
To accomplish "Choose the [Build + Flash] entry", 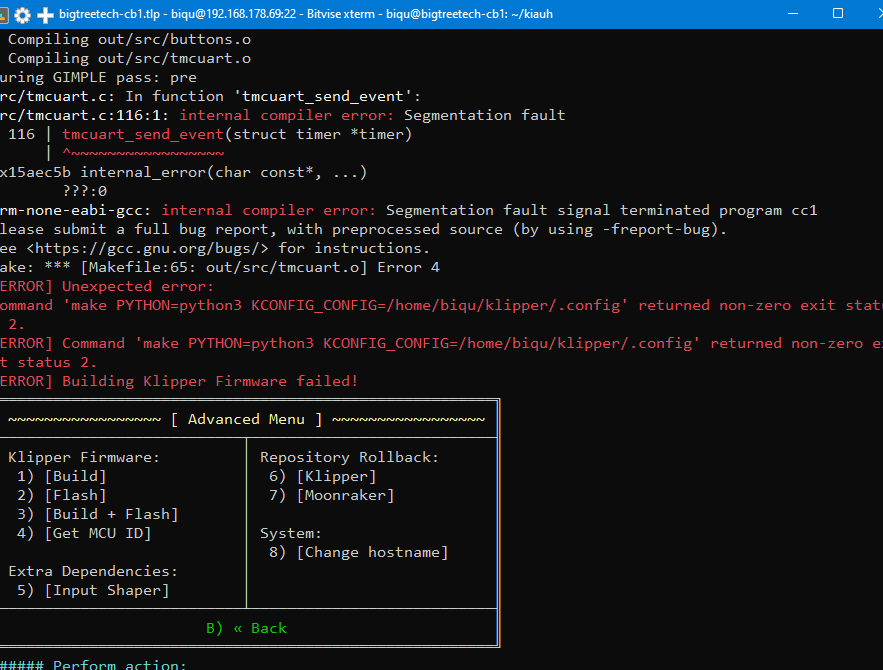I will pos(111,515).
